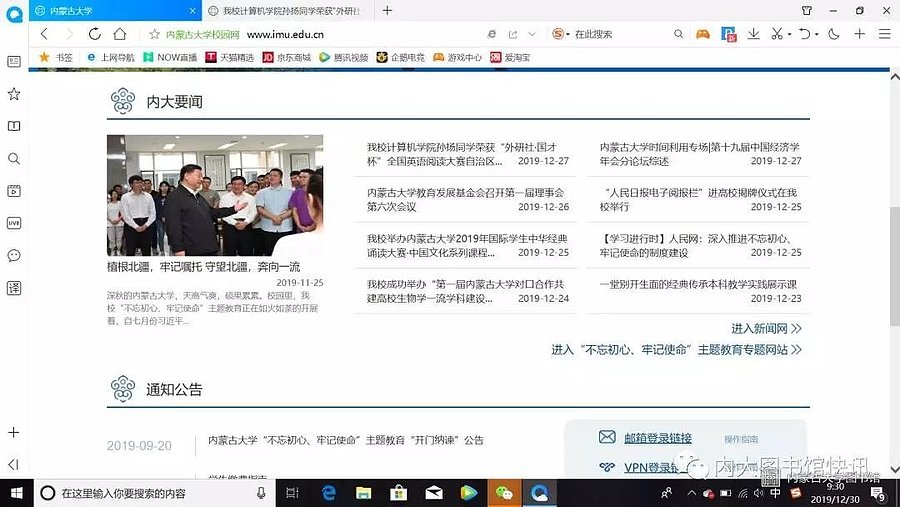Open headline 植根北疆，牢记嘱托 守望北疆
This screenshot has height=507, width=900.
pos(204,267)
